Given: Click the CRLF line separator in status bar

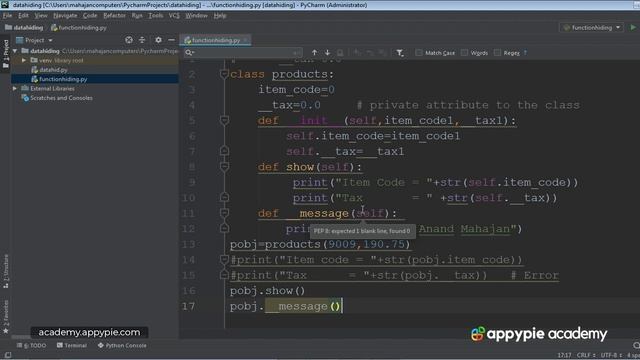Looking at the screenshot, I should 586,356.
